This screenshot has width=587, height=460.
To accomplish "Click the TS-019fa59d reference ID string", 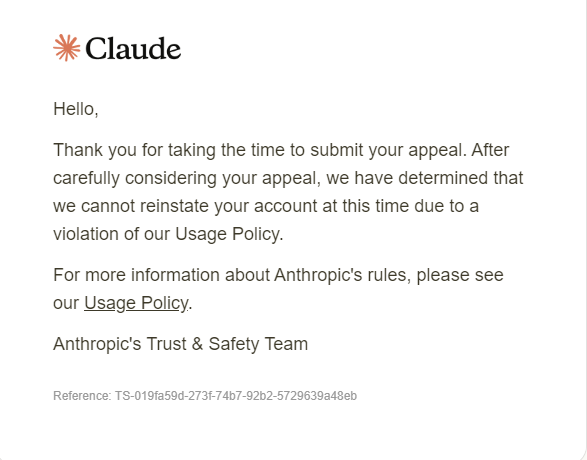I will pyautogui.click(x=235, y=396).
